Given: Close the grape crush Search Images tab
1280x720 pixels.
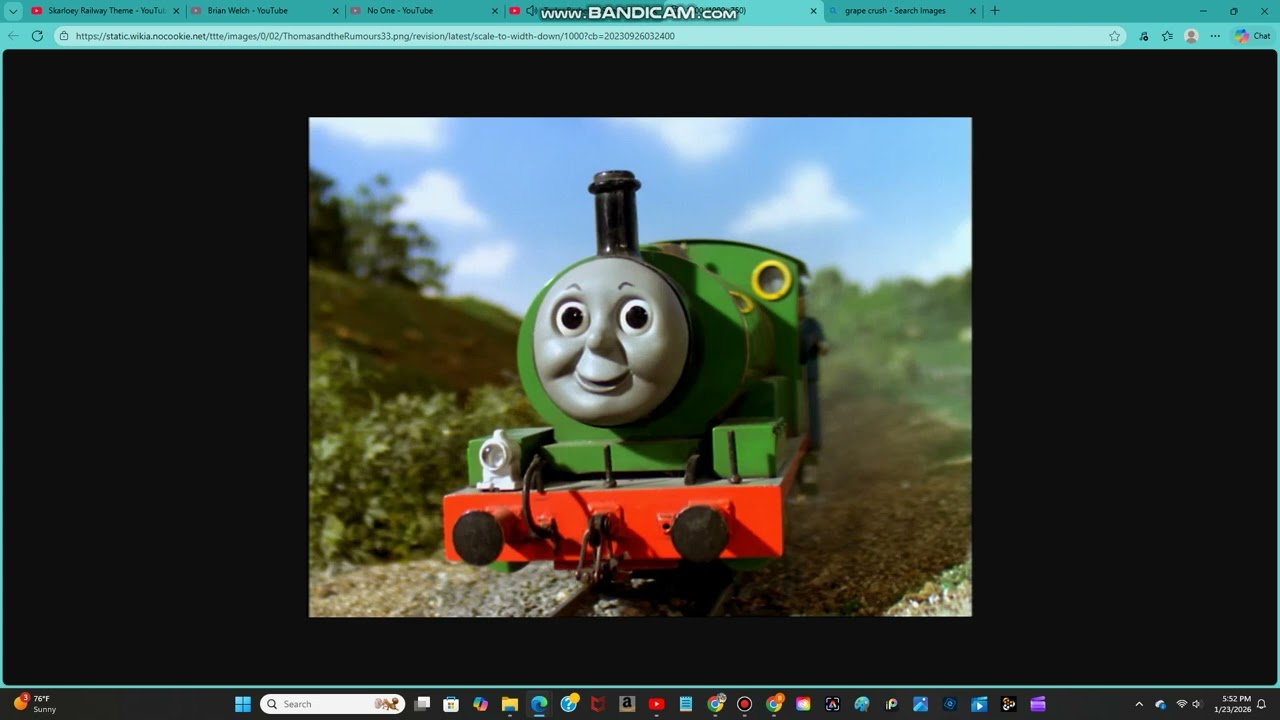Looking at the screenshot, I should (973, 11).
